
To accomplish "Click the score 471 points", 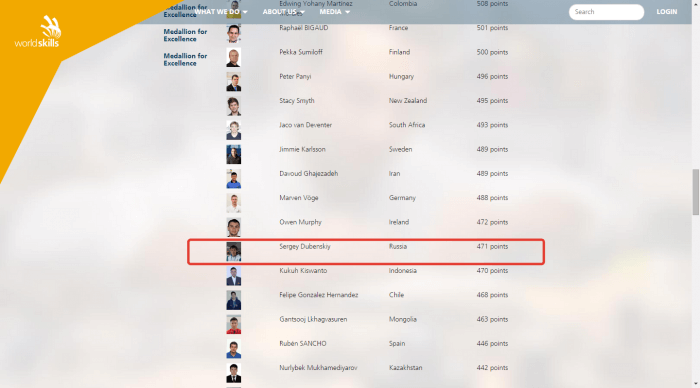I will click(x=492, y=246).
